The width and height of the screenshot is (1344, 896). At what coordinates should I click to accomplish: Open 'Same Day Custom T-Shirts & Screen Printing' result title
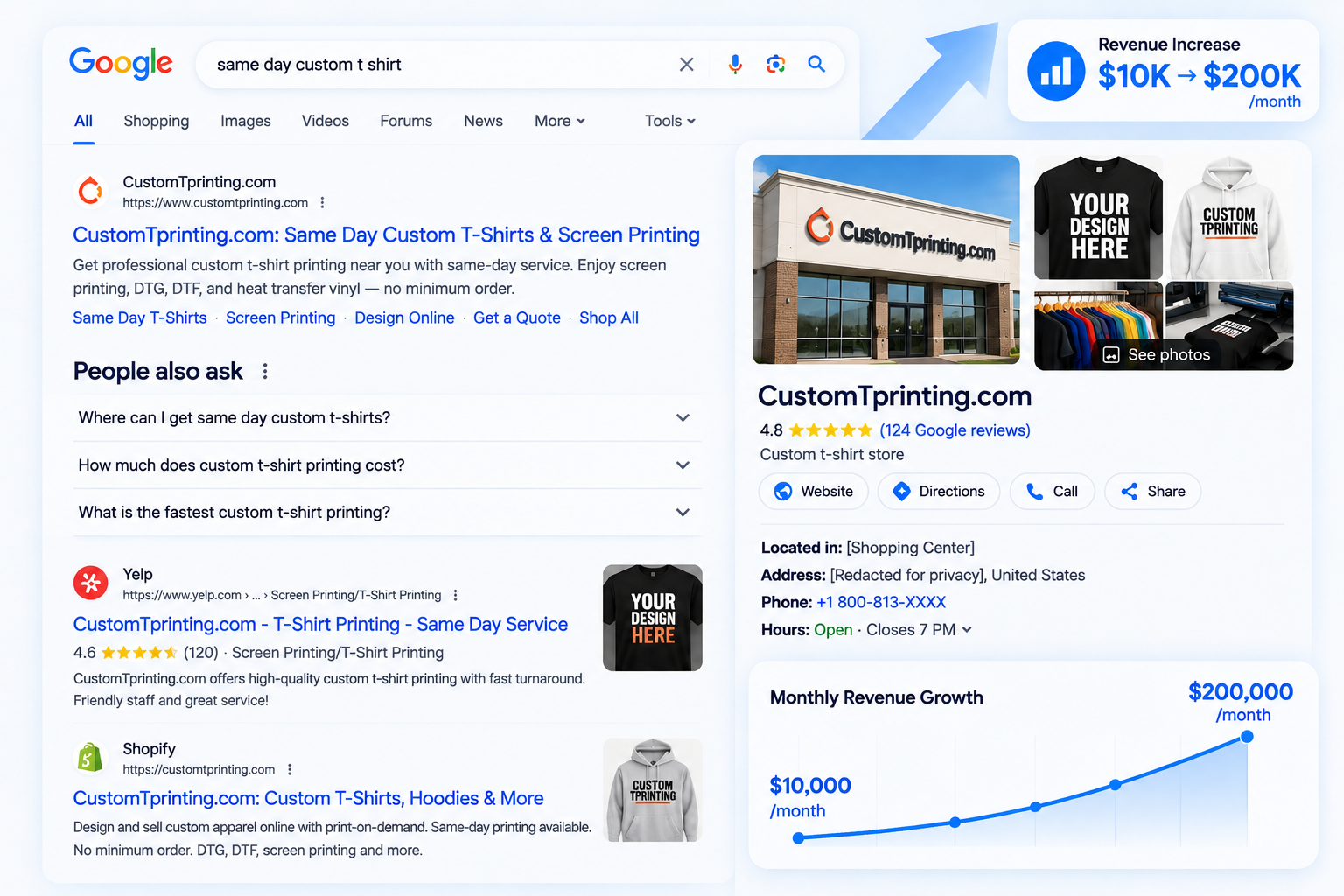386,235
